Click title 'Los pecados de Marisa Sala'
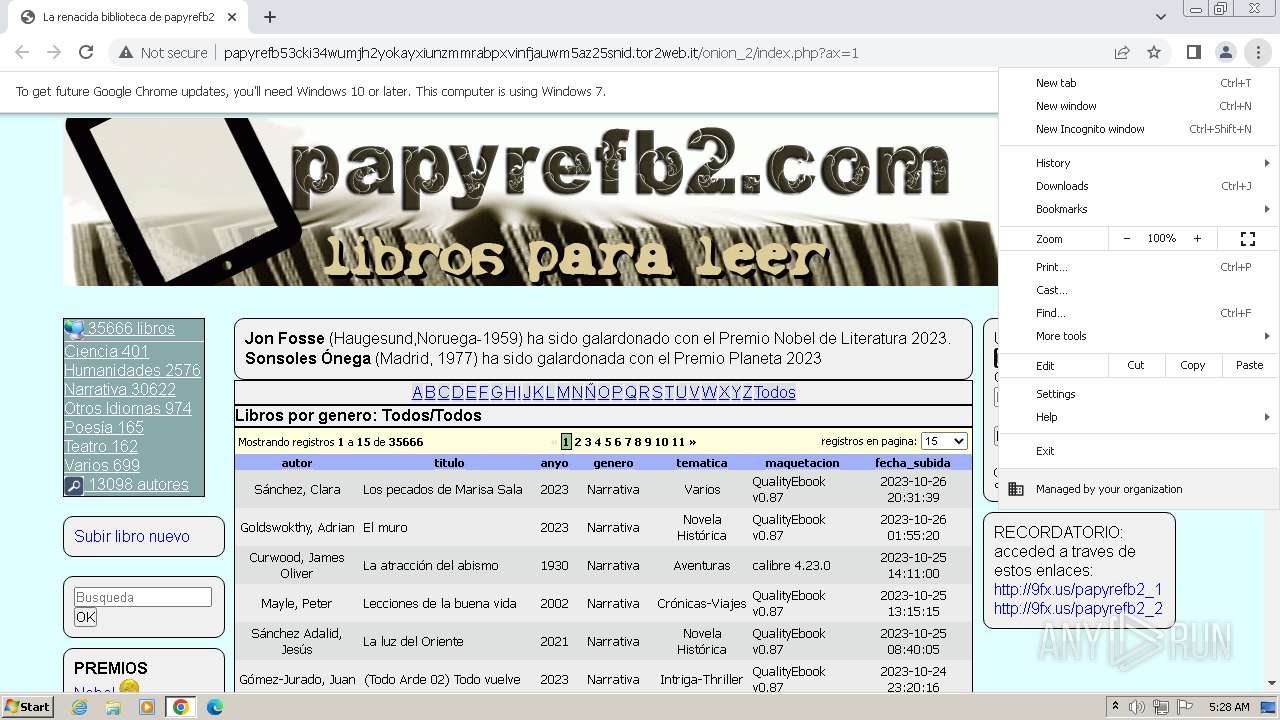This screenshot has width=1280, height=720. [x=443, y=489]
